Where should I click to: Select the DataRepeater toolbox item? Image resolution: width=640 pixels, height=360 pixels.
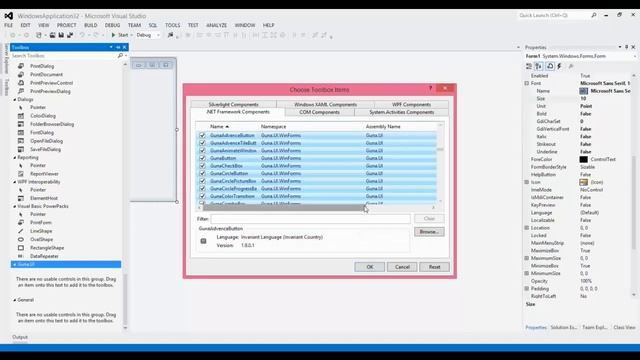[x=44, y=256]
